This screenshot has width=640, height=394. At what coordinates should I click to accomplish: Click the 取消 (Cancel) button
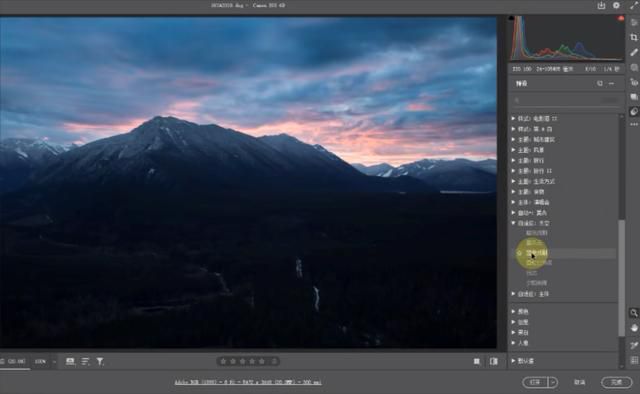click(579, 382)
